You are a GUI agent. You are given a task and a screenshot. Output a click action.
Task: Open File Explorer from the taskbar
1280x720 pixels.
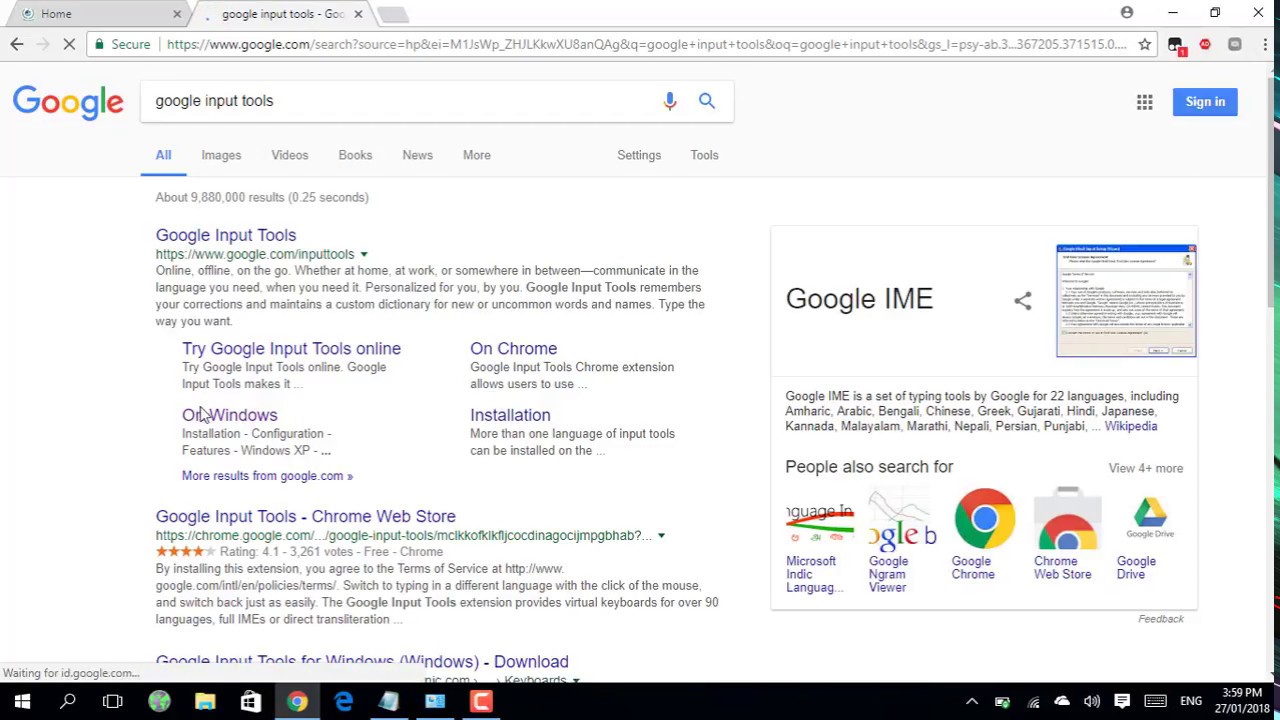(x=205, y=701)
